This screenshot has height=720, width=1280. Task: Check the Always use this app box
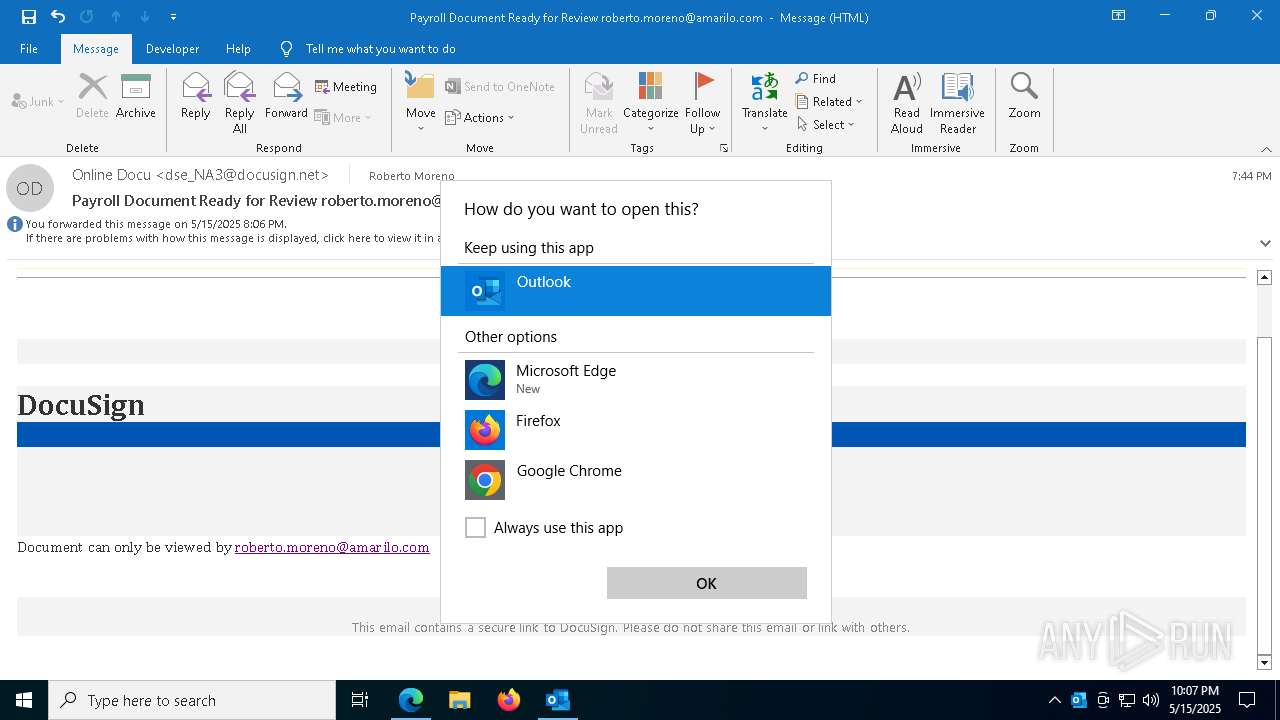click(x=475, y=527)
